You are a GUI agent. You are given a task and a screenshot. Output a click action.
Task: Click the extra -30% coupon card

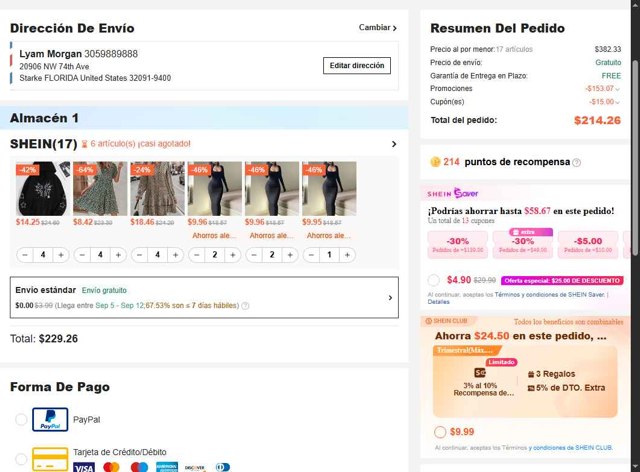pyautogui.click(x=523, y=244)
